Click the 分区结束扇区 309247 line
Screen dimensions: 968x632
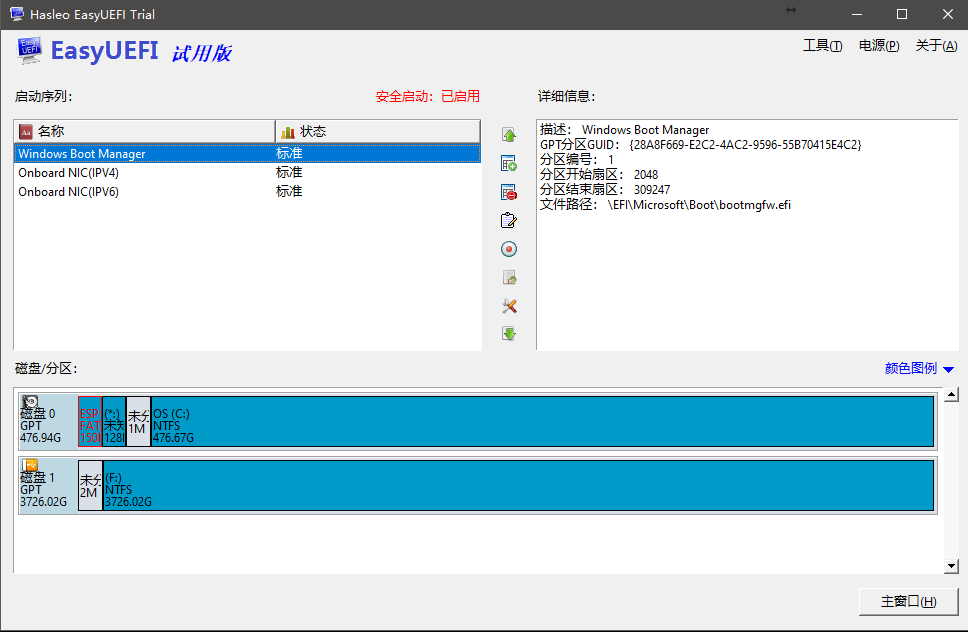click(x=605, y=190)
